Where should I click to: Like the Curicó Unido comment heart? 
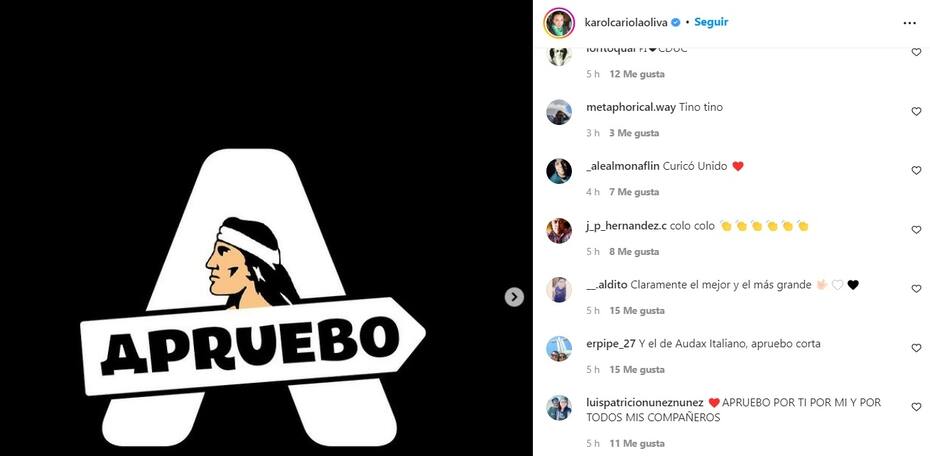point(916,170)
